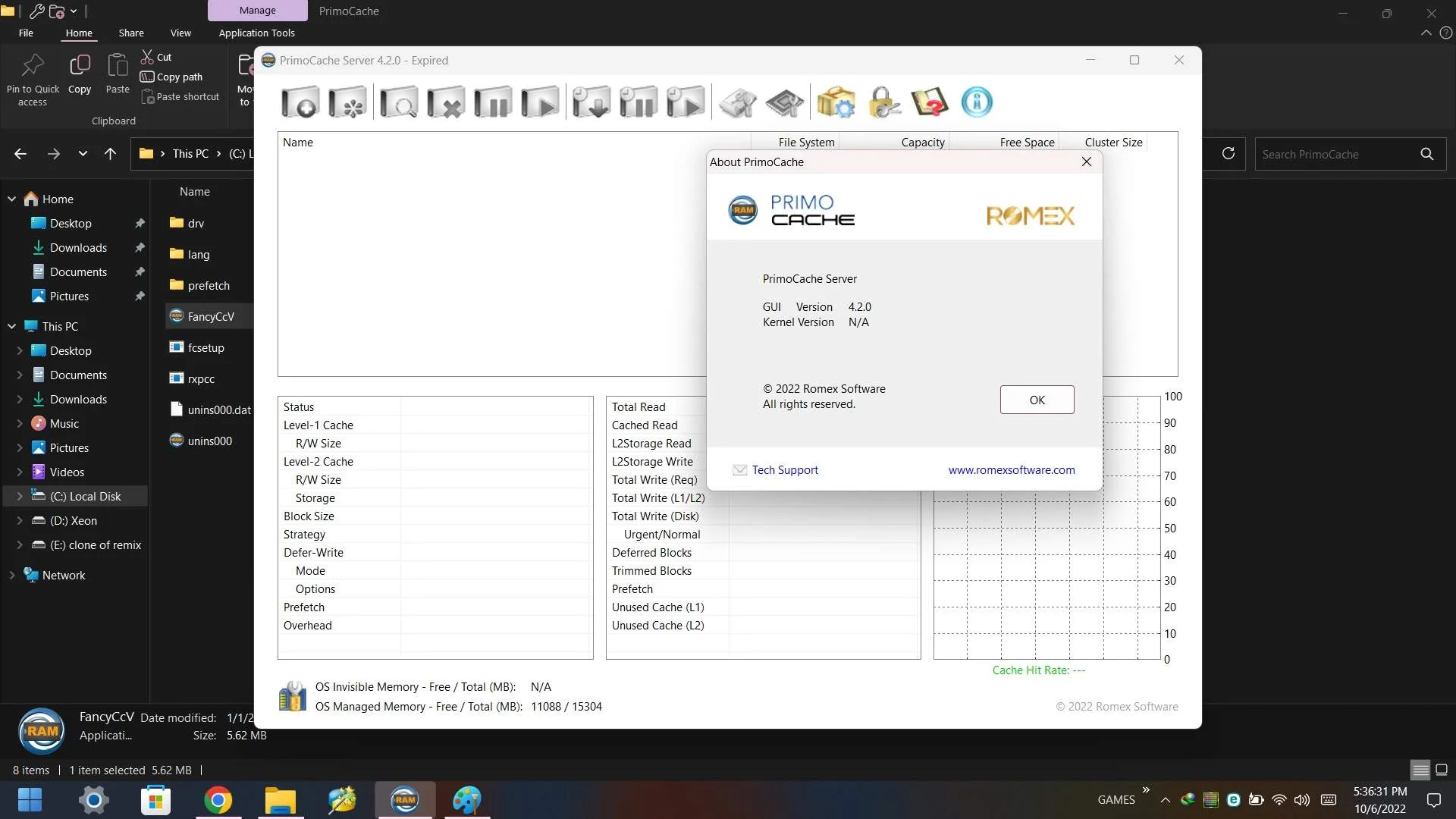Click the flush deferred data icon with down arrow
1456x819 pixels.
(591, 102)
